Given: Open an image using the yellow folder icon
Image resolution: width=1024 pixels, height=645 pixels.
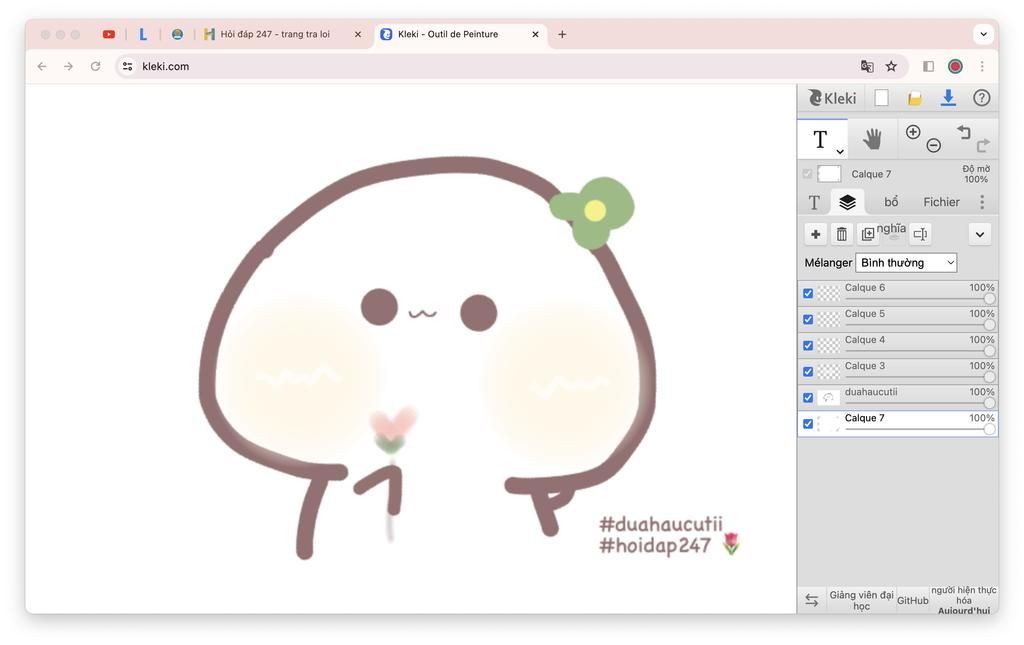Looking at the screenshot, I should click(x=914, y=99).
